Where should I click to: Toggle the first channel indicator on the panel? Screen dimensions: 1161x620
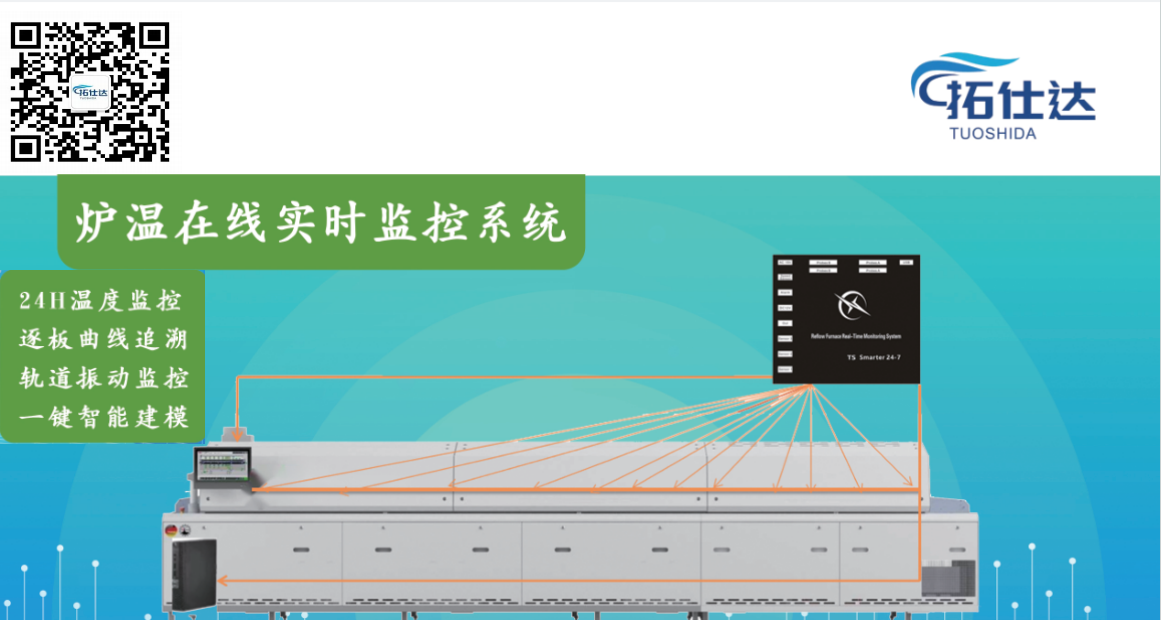pyautogui.click(x=823, y=262)
